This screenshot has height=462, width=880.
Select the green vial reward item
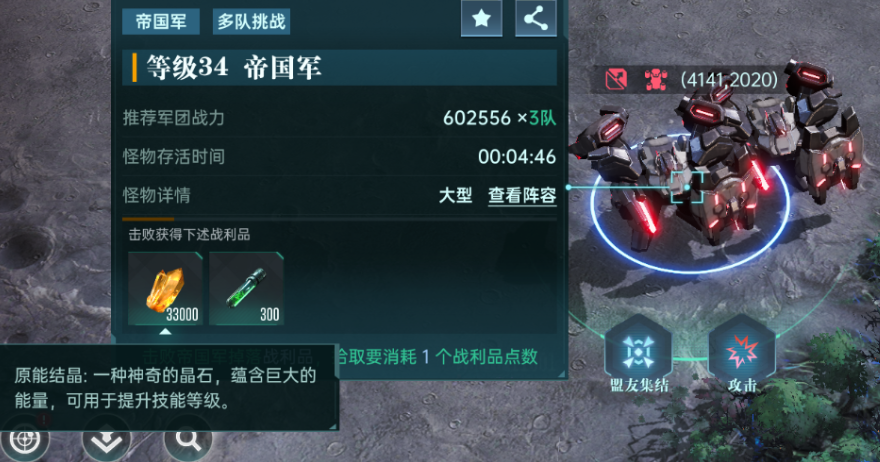point(246,289)
